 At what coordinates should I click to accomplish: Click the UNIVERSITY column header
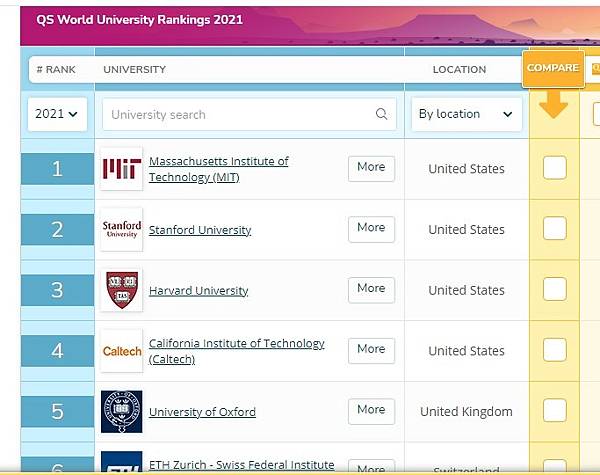[x=134, y=70]
